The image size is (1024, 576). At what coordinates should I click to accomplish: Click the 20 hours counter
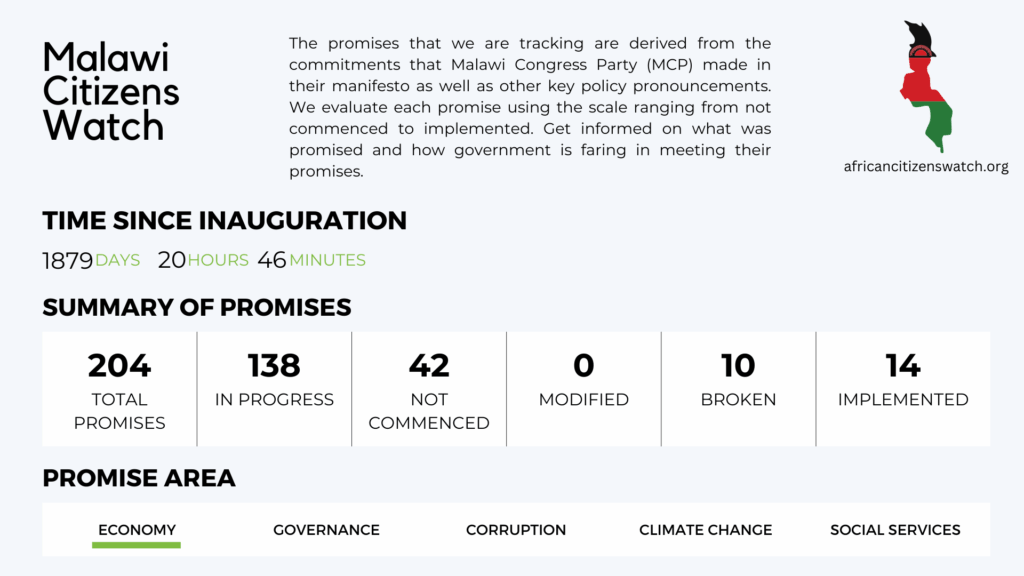coord(203,260)
